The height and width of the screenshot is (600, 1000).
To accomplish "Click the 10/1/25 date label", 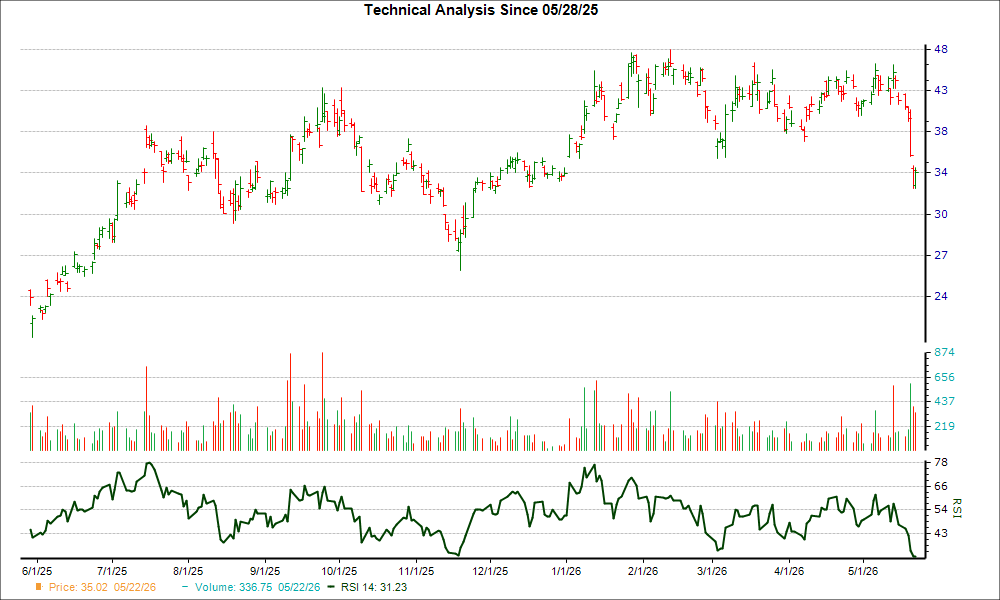I will (x=339, y=571).
